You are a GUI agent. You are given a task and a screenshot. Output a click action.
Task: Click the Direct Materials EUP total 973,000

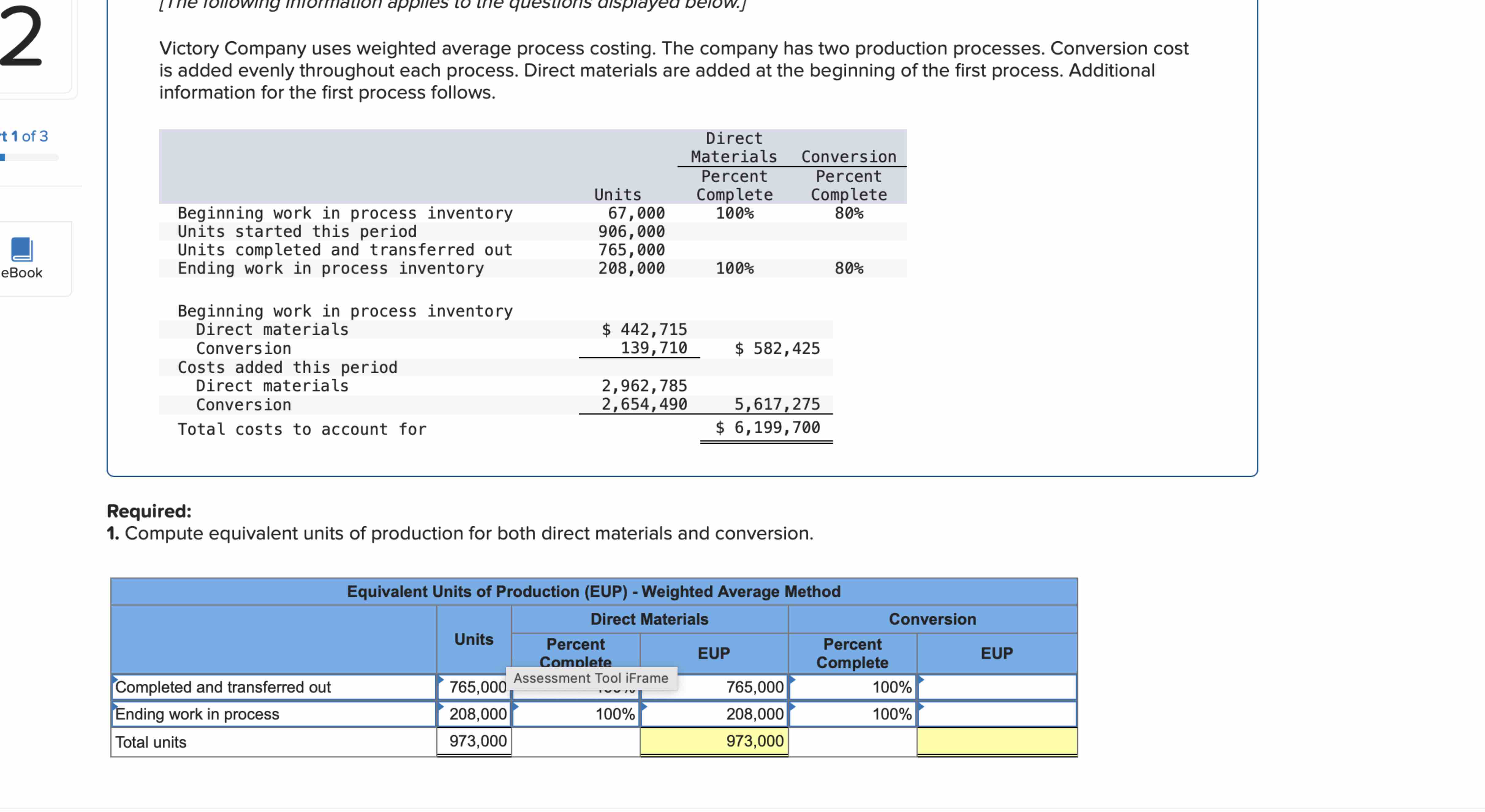(714, 741)
